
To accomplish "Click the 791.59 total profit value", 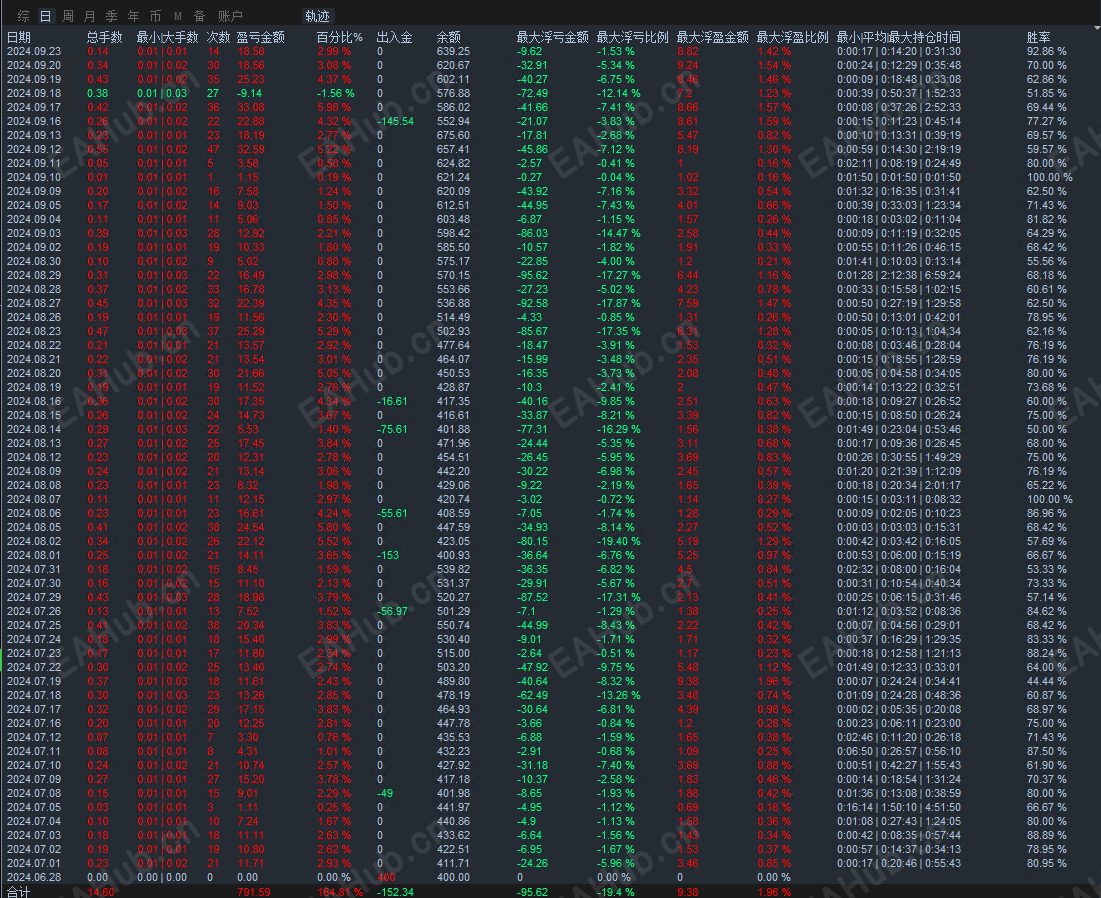I will click(253, 892).
